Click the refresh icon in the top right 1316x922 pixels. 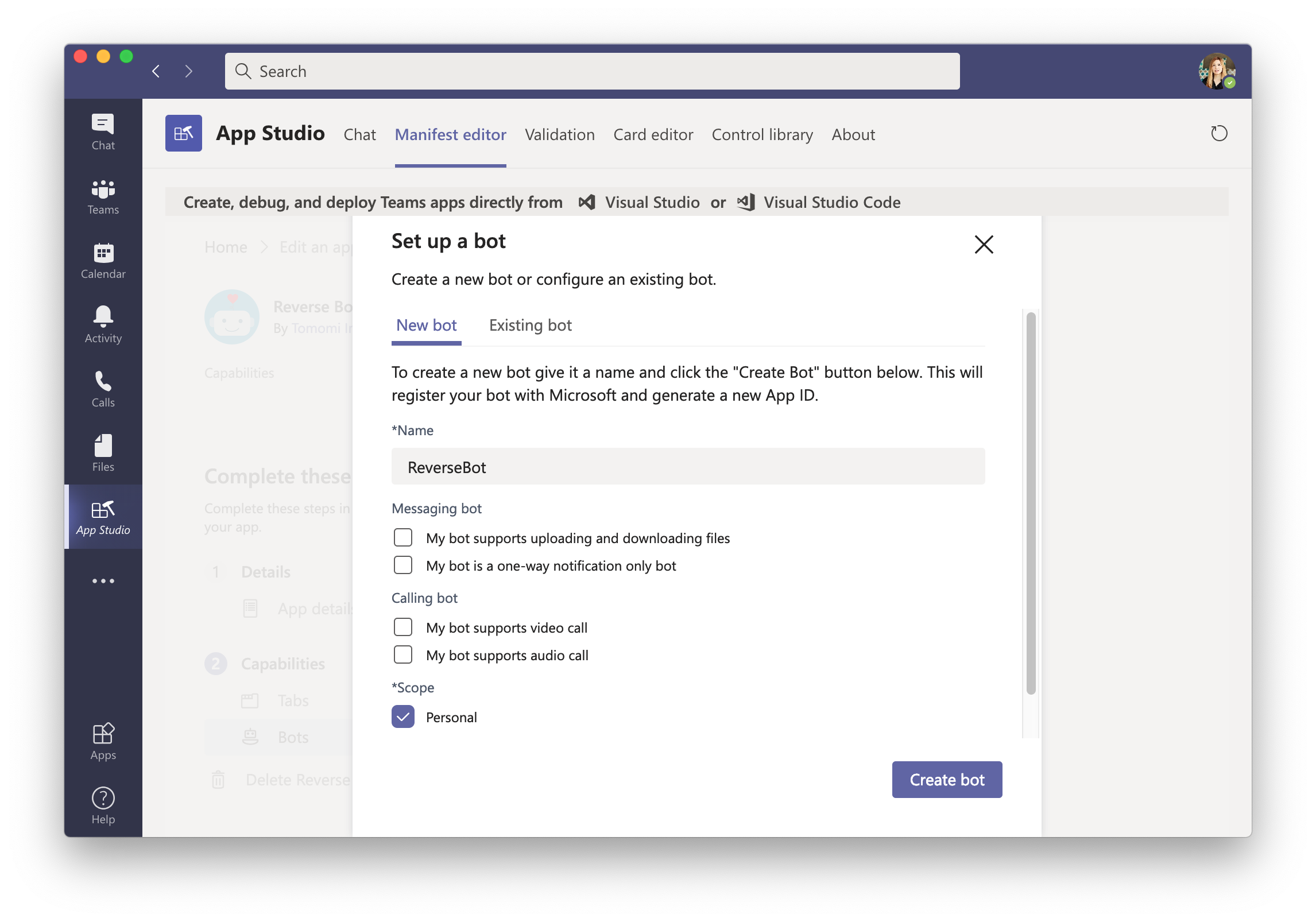1220,133
